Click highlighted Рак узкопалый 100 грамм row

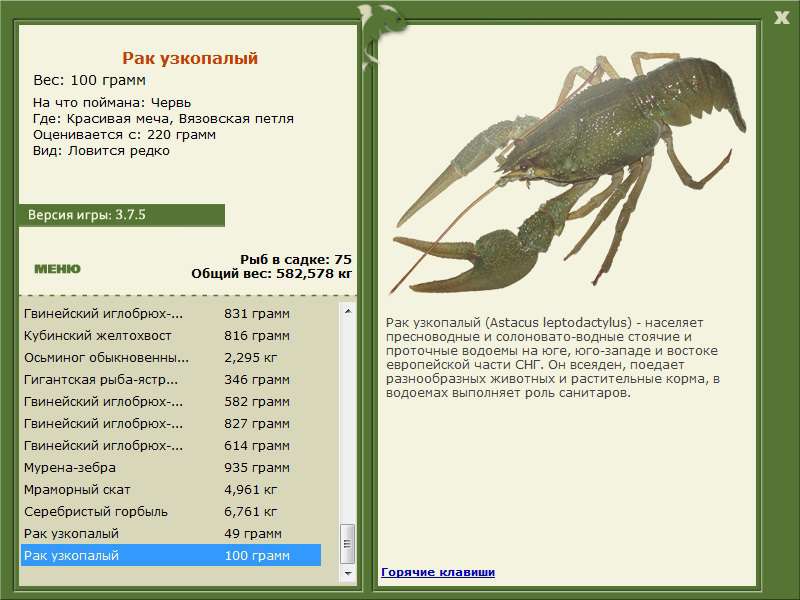[x=170, y=555]
